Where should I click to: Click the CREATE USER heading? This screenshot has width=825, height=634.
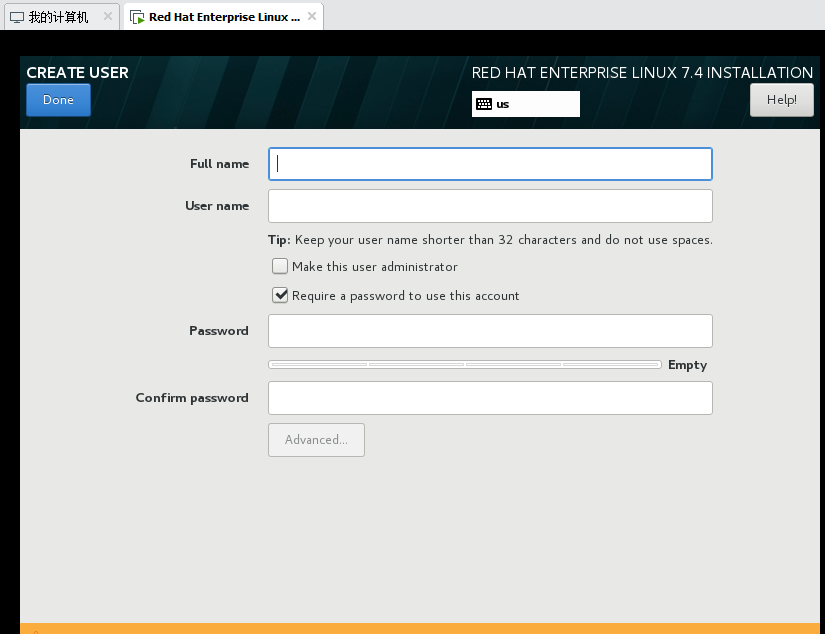coord(77,73)
